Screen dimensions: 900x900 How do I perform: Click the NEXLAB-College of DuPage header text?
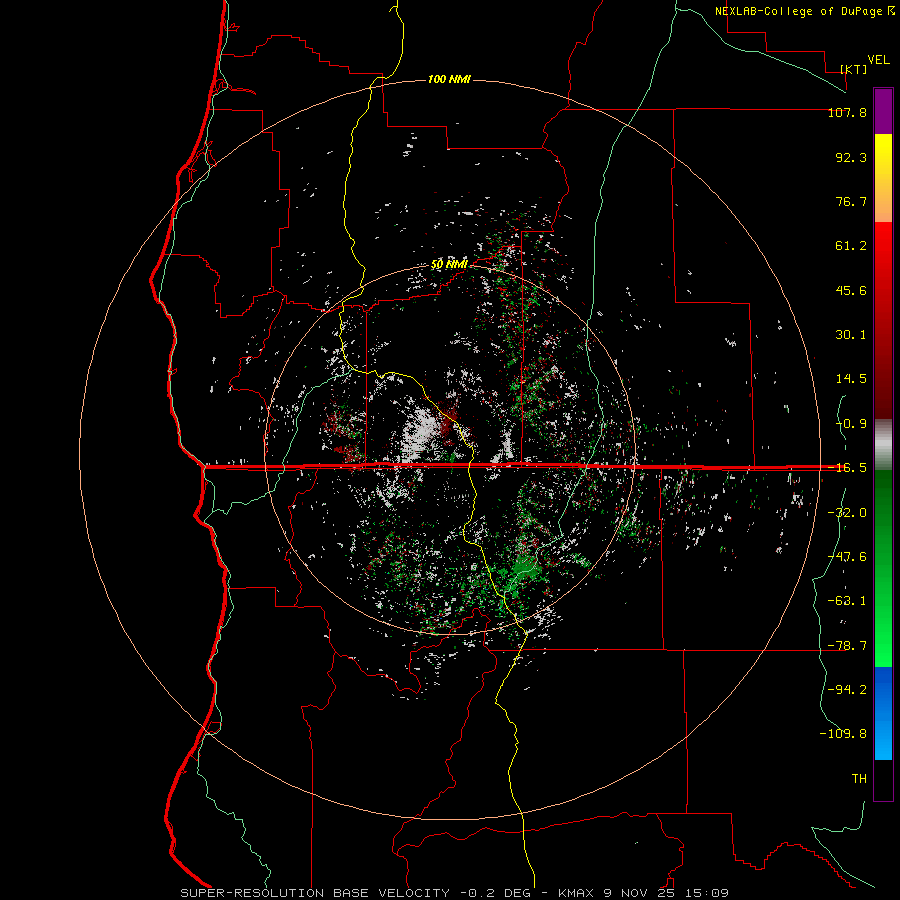click(804, 11)
